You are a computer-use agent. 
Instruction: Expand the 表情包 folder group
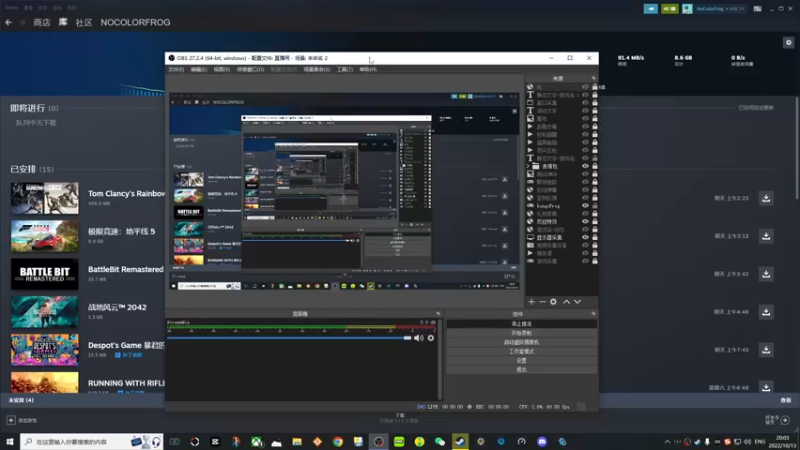pyautogui.click(x=529, y=166)
